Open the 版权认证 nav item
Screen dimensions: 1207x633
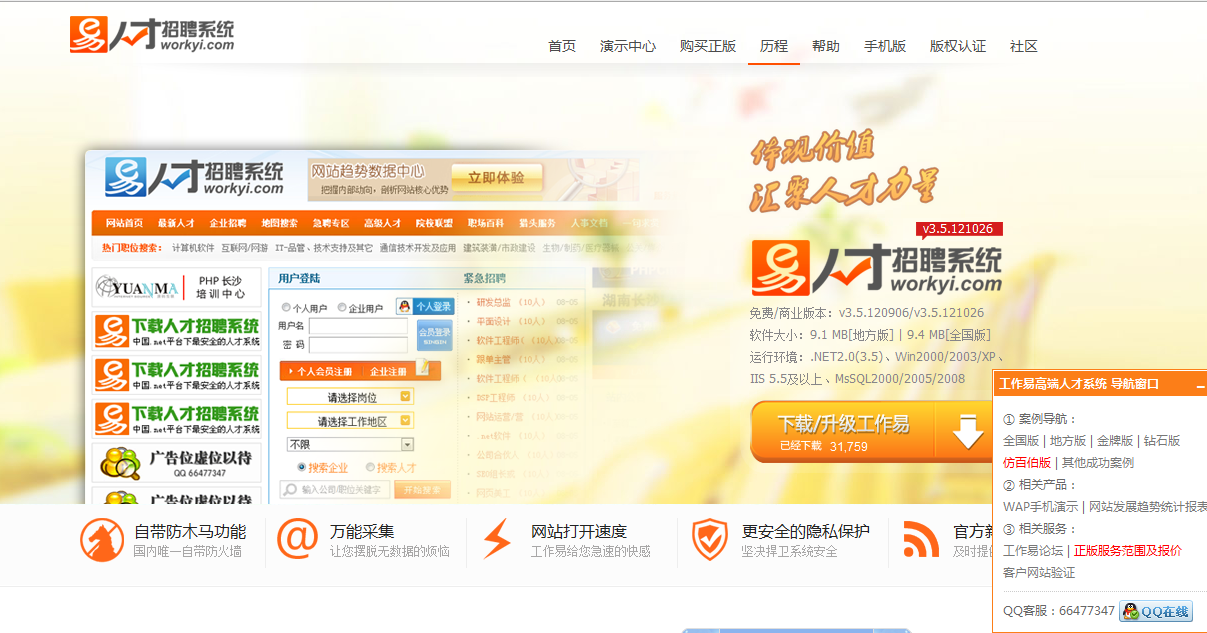coord(958,46)
